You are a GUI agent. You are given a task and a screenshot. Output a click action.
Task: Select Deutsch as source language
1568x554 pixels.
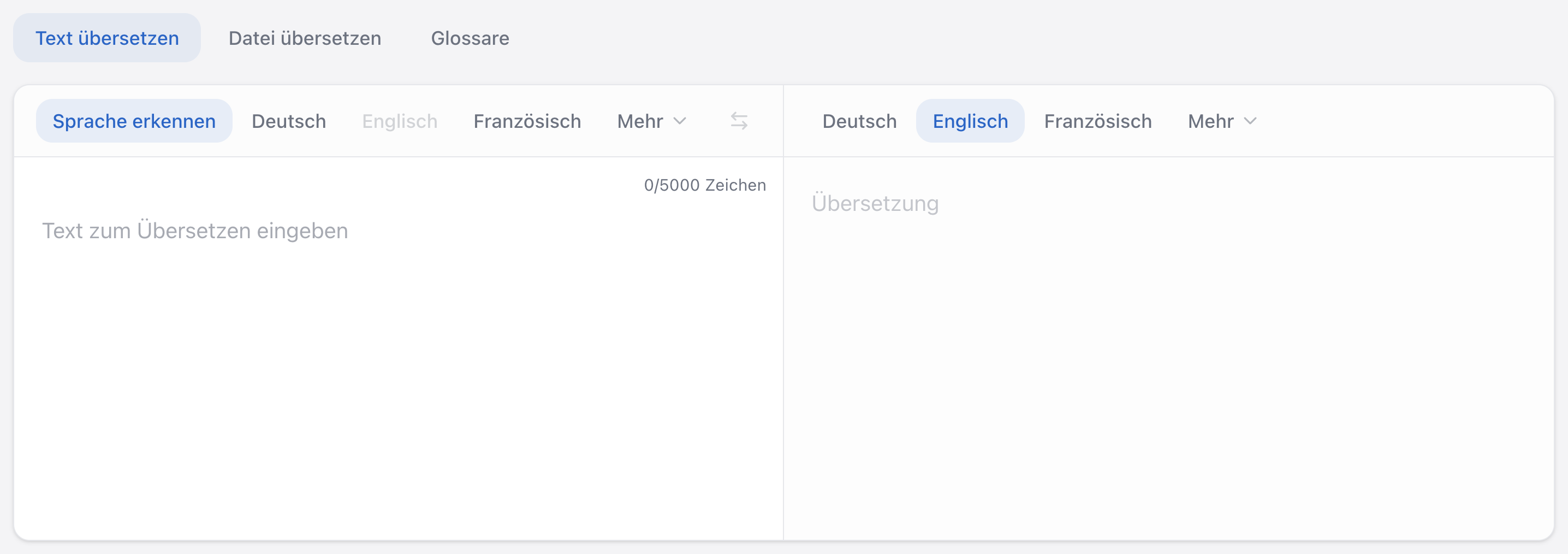288,121
